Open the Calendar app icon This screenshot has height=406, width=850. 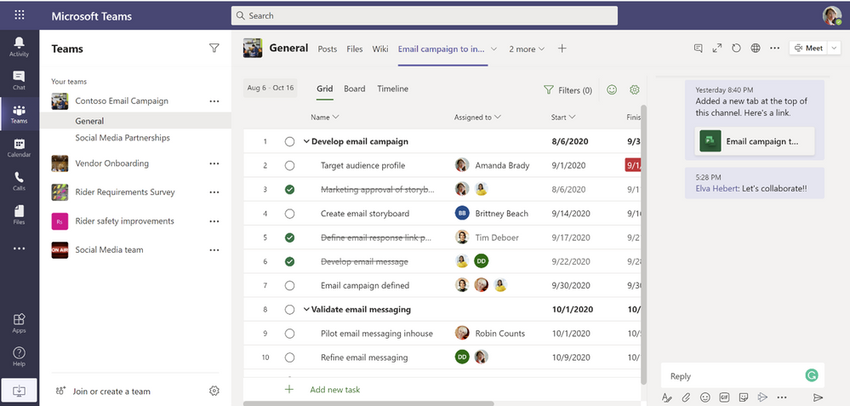19,147
